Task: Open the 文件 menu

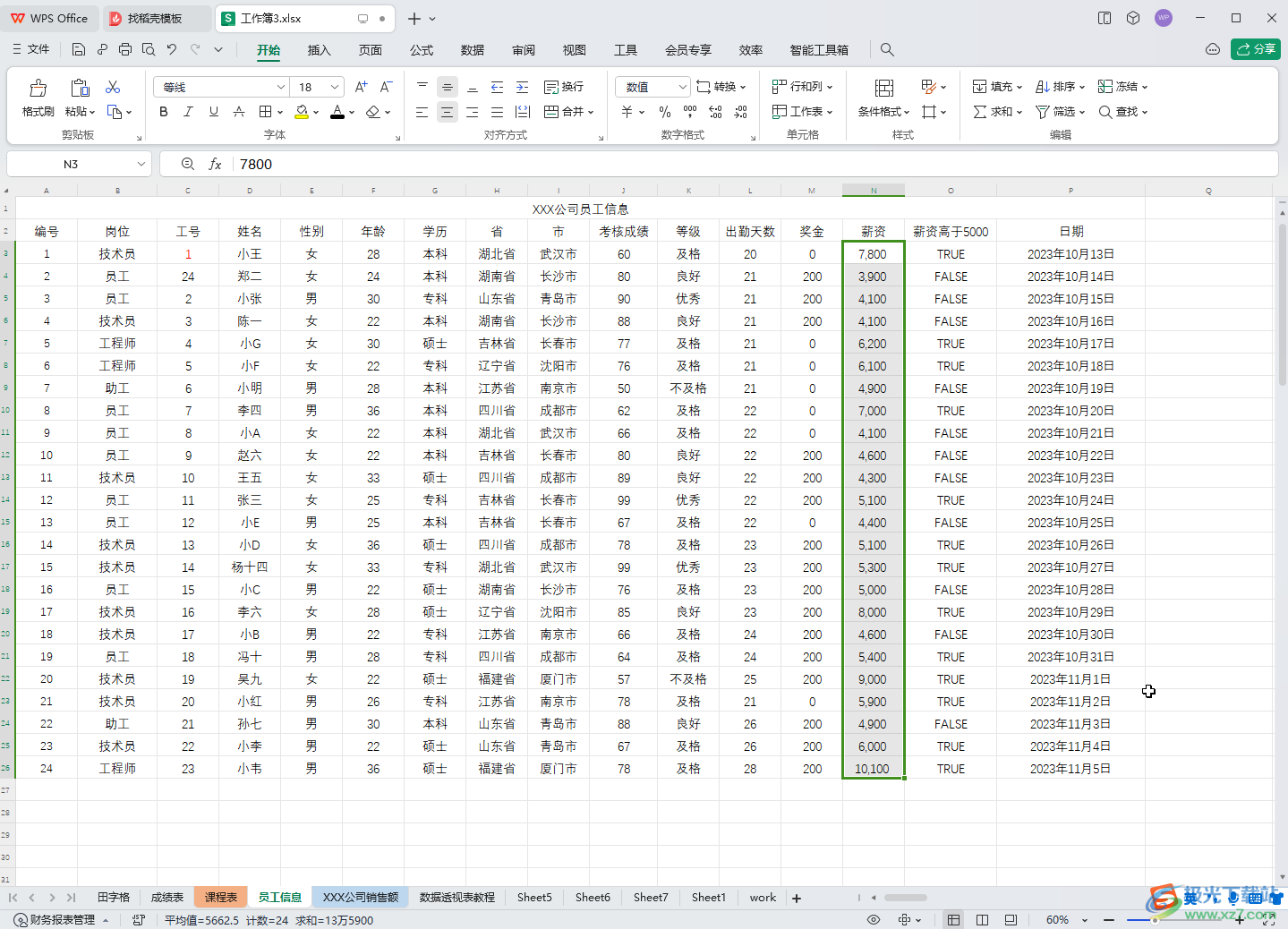Action: tap(30, 49)
